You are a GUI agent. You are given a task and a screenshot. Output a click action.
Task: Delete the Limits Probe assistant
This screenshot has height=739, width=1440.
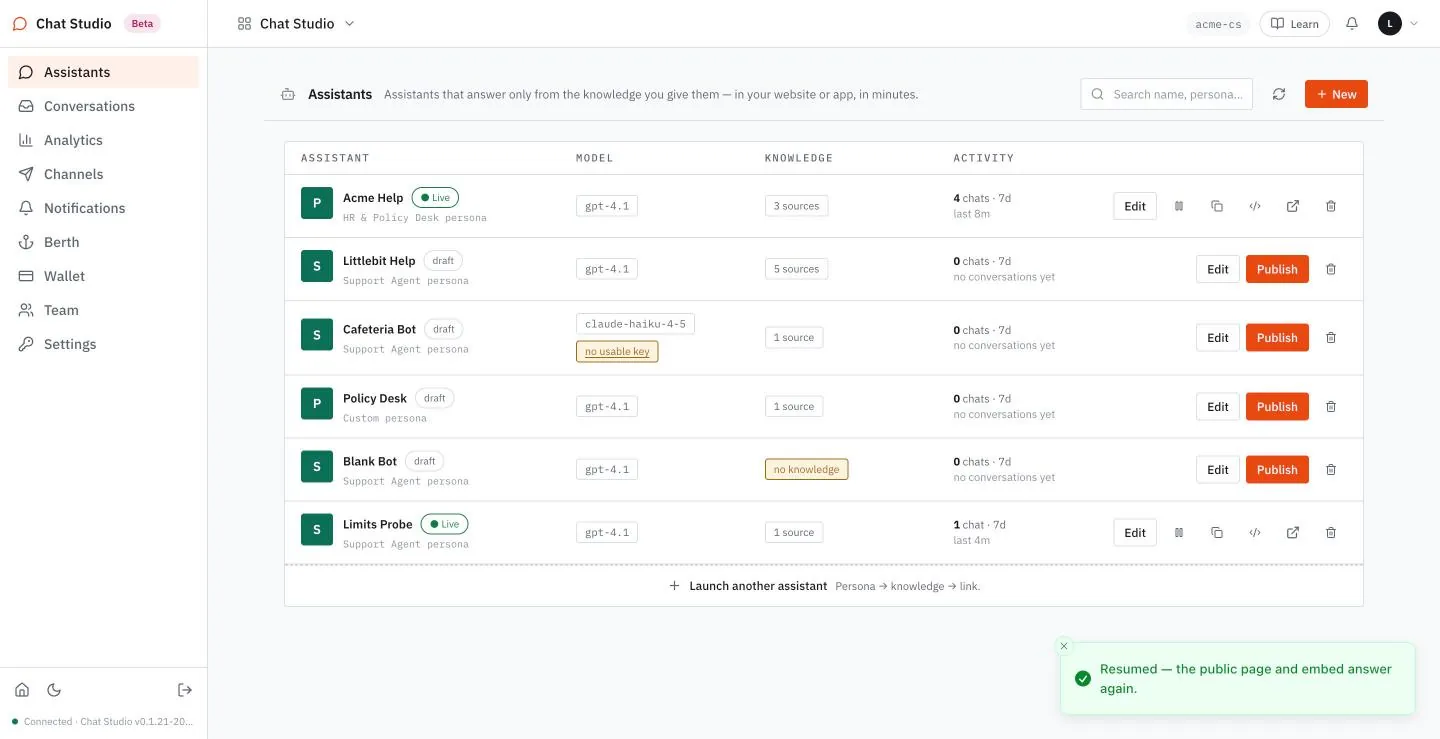click(x=1331, y=533)
